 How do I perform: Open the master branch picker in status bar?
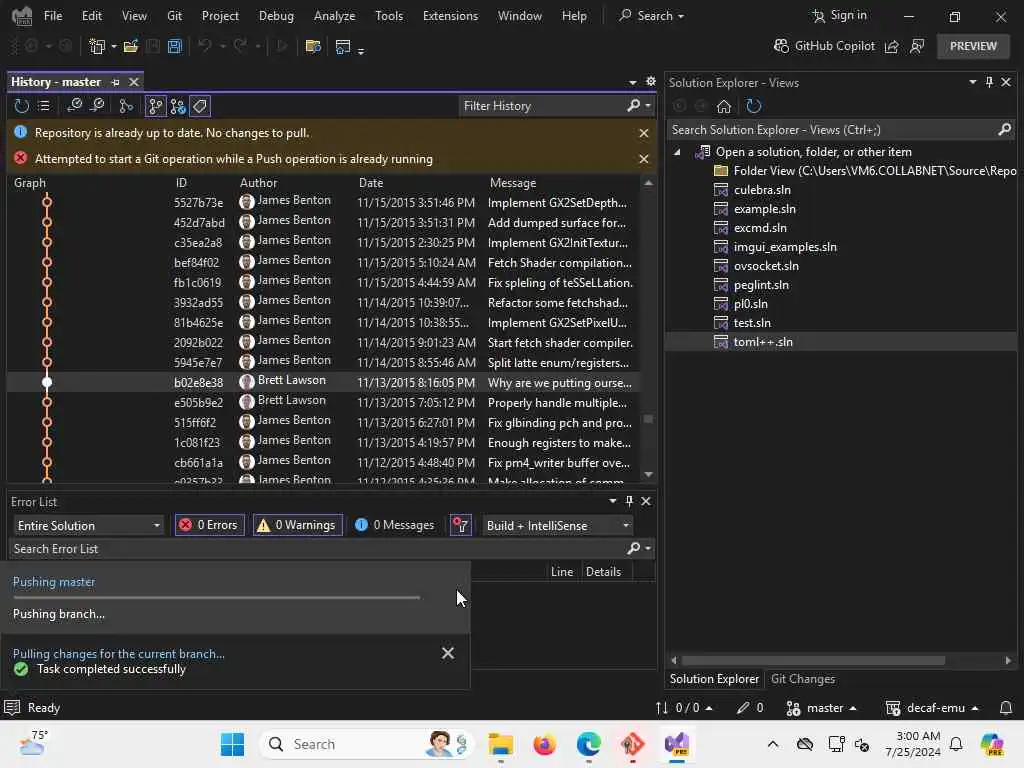tap(821, 708)
